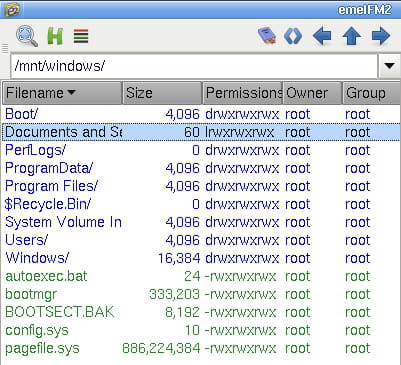Click the toolbar drag handle grip

pos(5,49)
